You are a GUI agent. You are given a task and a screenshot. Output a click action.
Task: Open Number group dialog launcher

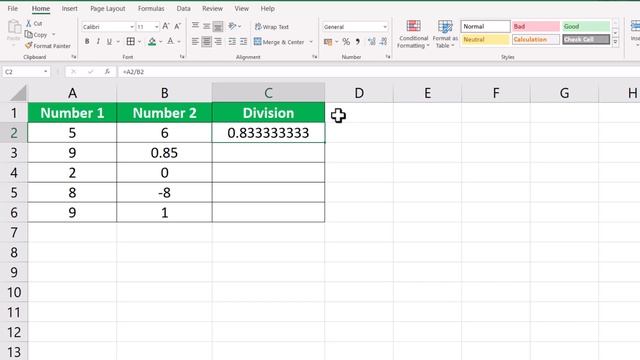coord(388,57)
